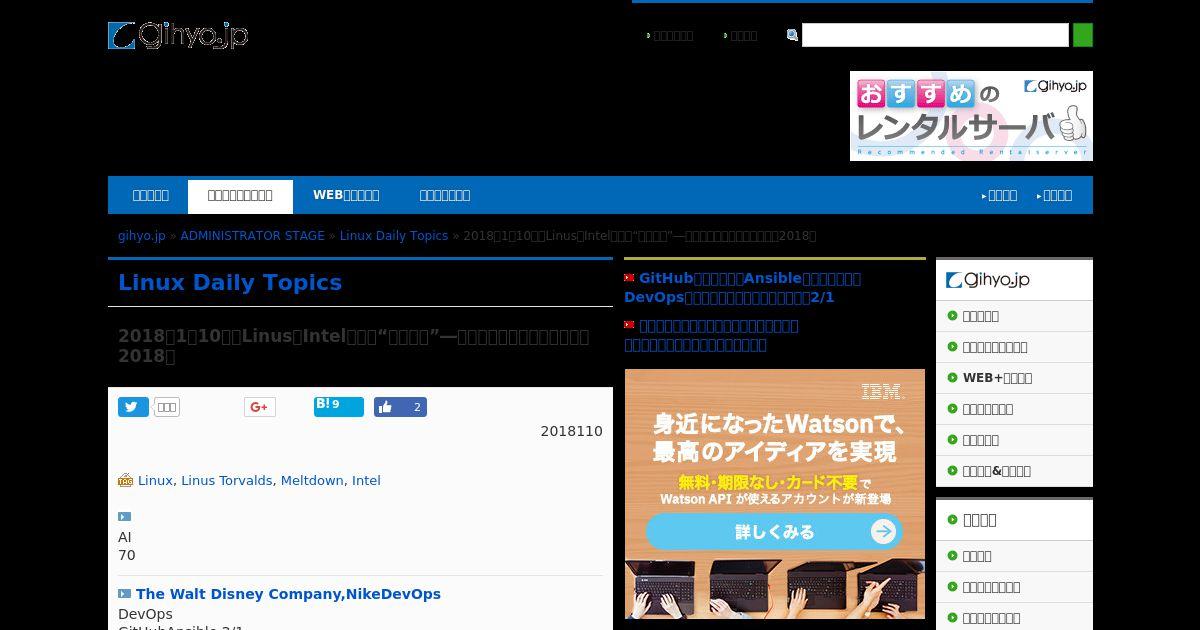Open second item under second sidebar heading
The height and width of the screenshot is (630, 1200).
pyautogui.click(x=1014, y=587)
